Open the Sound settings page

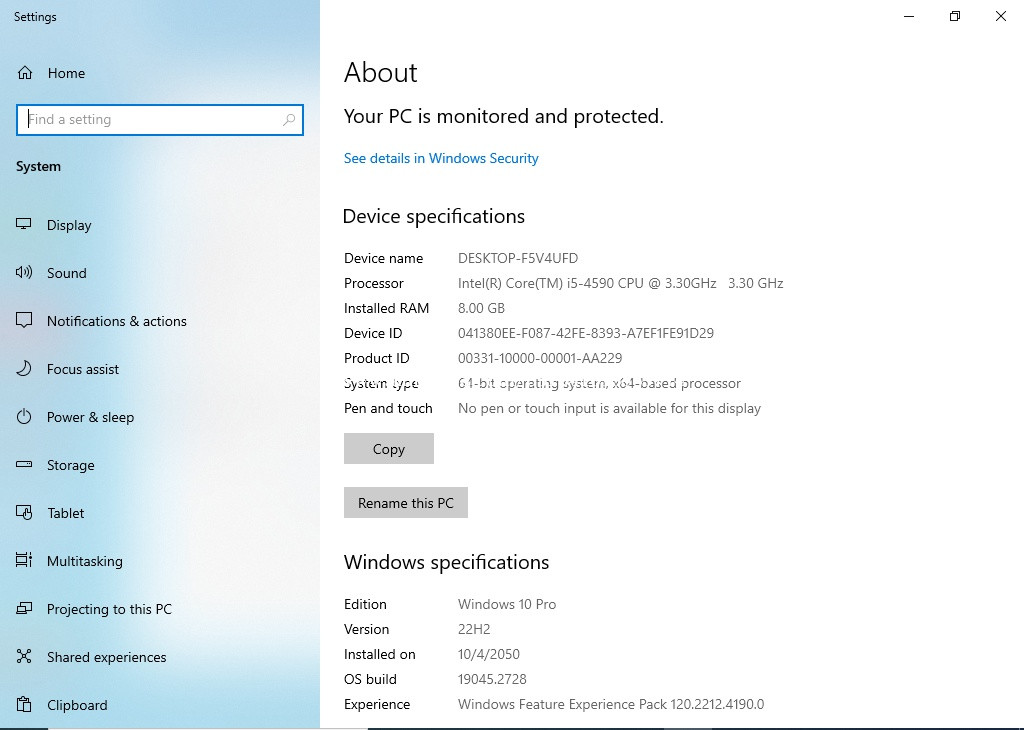click(x=67, y=273)
